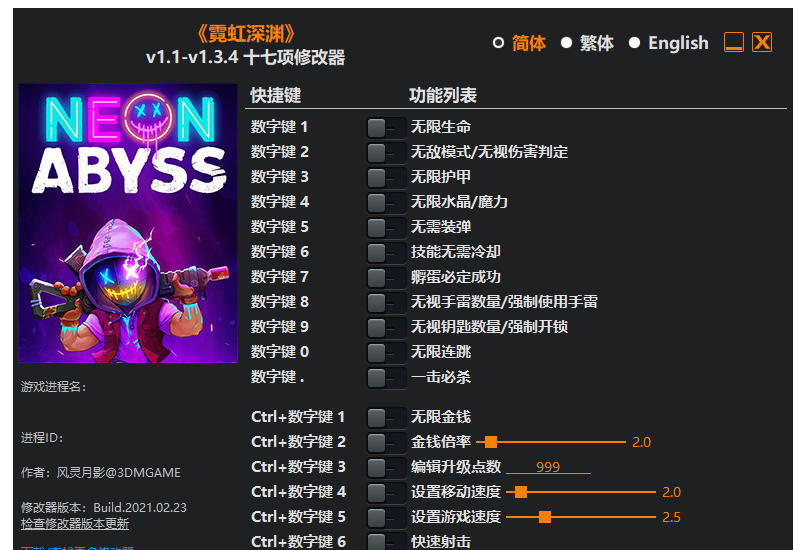
Task: Click 修改器版本 Build.2021.02.23 text
Action: [104, 508]
